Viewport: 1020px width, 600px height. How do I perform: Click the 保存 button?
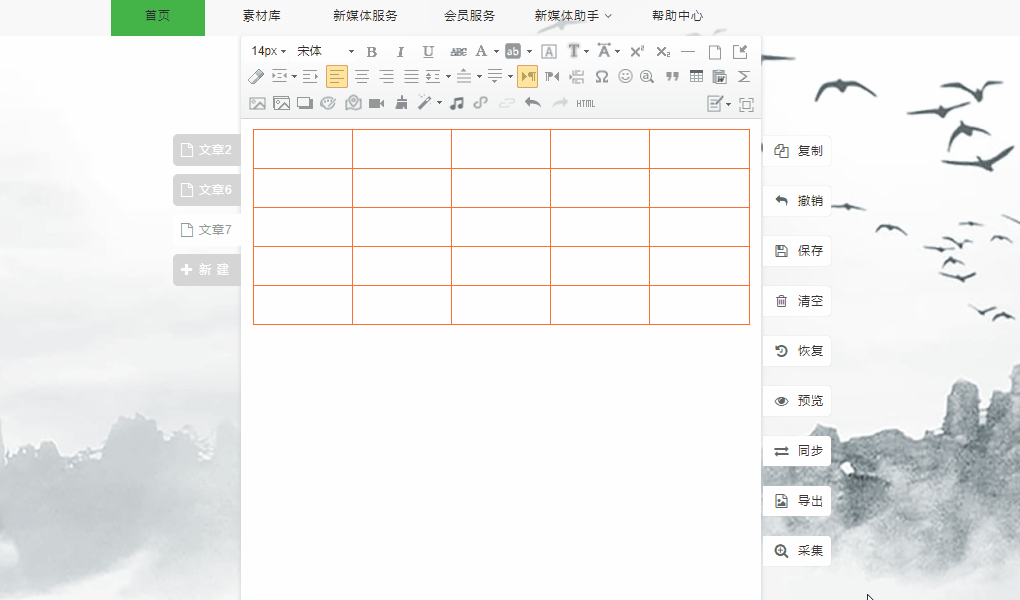(798, 251)
